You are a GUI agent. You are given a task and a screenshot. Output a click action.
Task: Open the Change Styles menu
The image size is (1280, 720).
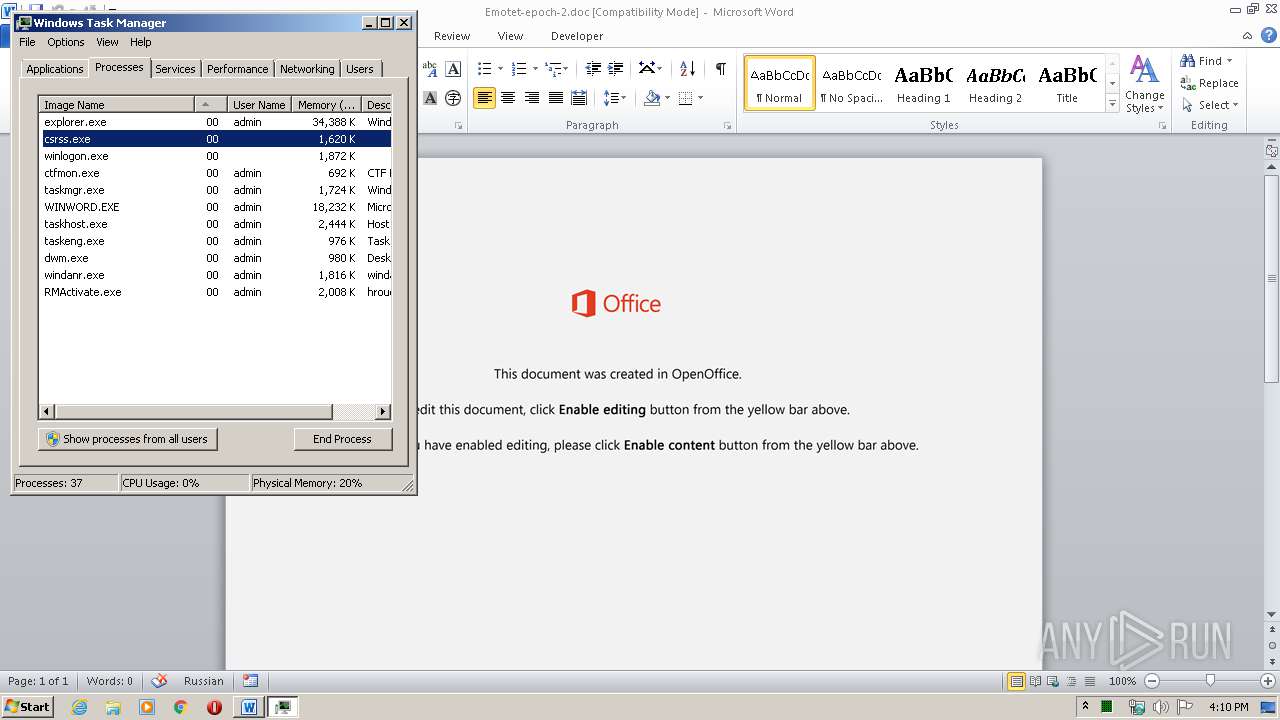point(1144,84)
